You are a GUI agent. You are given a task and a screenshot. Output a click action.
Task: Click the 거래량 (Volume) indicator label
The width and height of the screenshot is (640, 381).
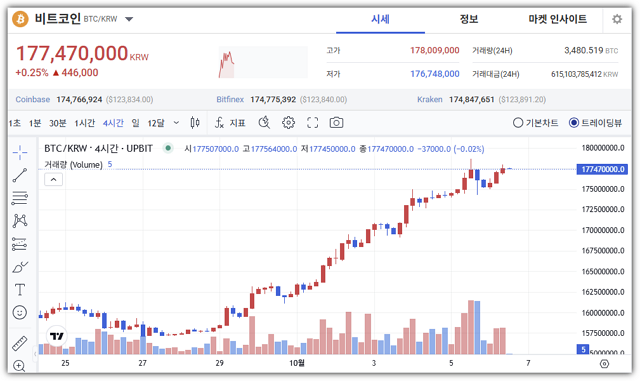coord(73,165)
